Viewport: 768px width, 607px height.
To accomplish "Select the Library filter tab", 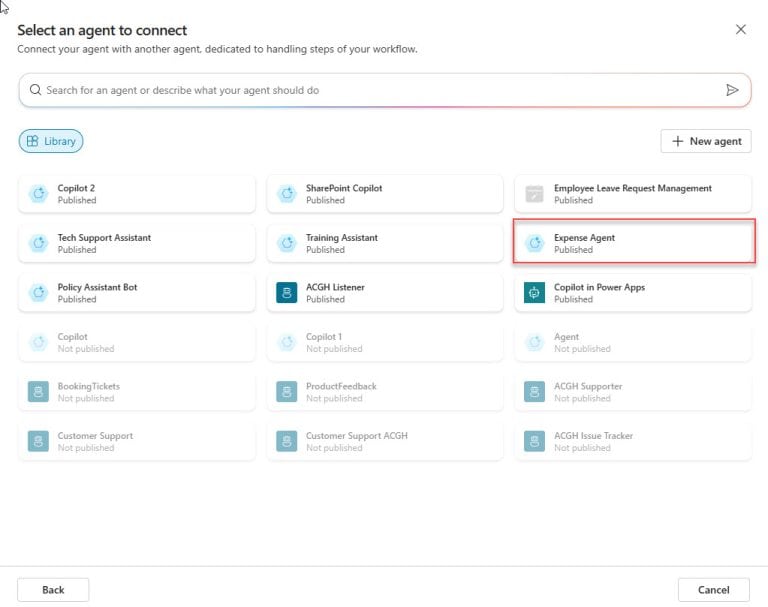I will tap(51, 142).
